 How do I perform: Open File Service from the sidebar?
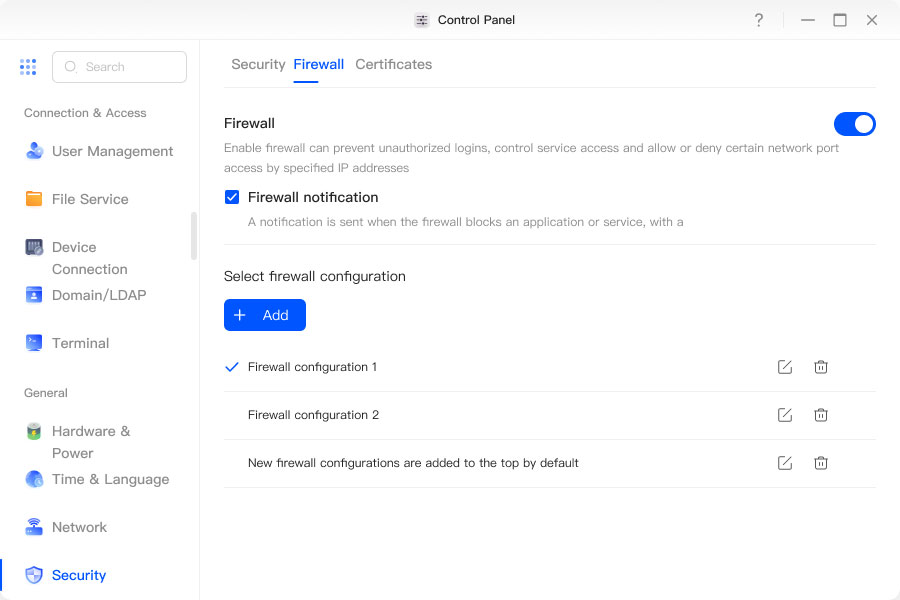click(x=33, y=199)
